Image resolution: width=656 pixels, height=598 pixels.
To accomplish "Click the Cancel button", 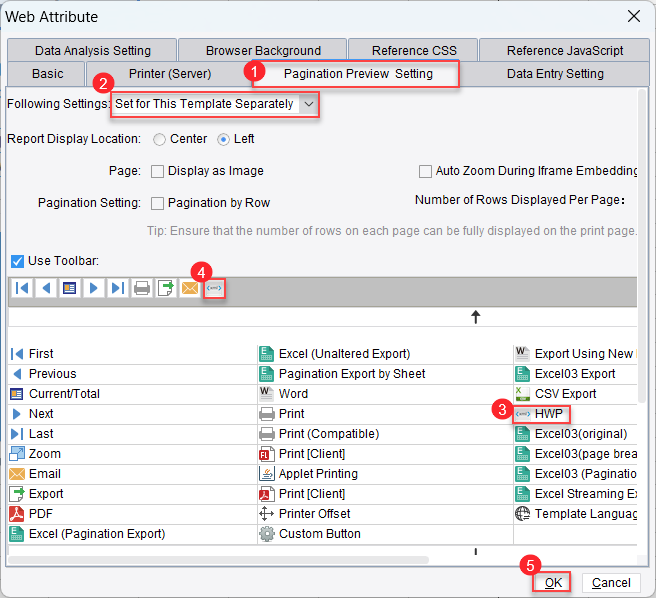I will coord(611,583).
